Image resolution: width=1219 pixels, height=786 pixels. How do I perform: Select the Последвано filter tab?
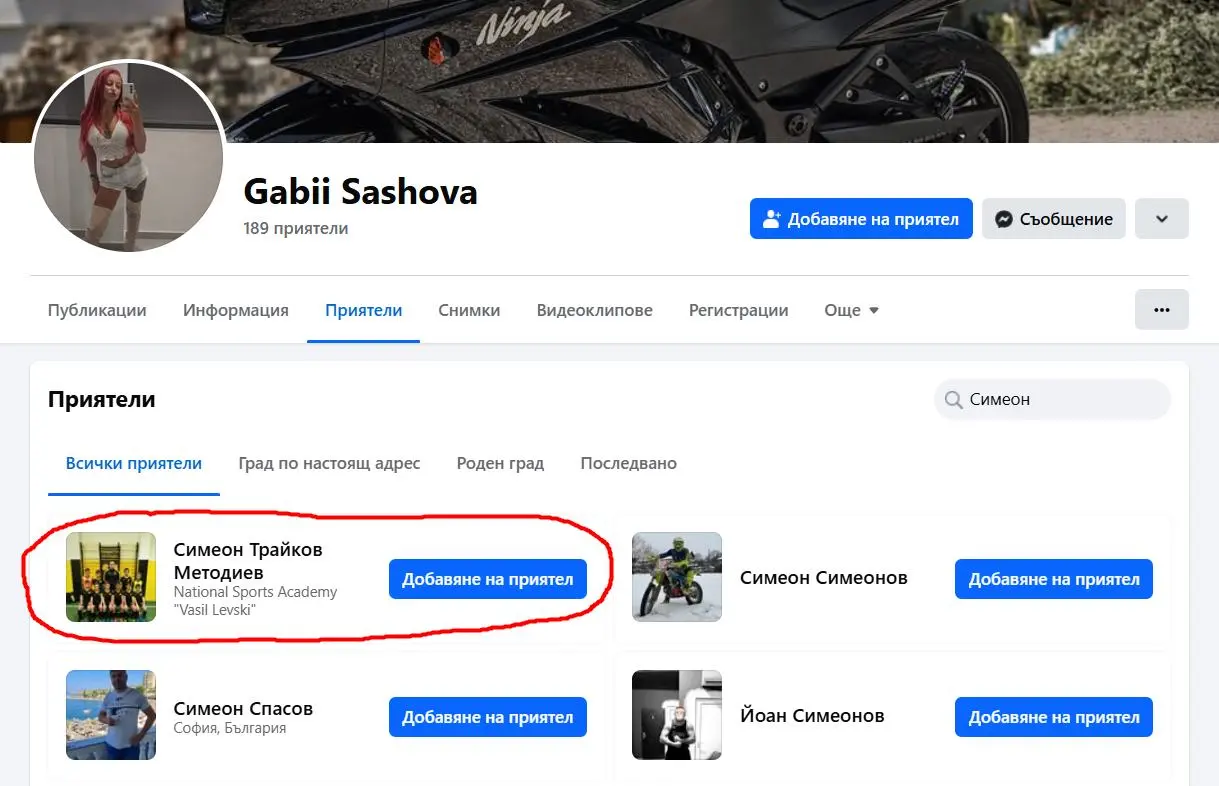pyautogui.click(x=628, y=463)
